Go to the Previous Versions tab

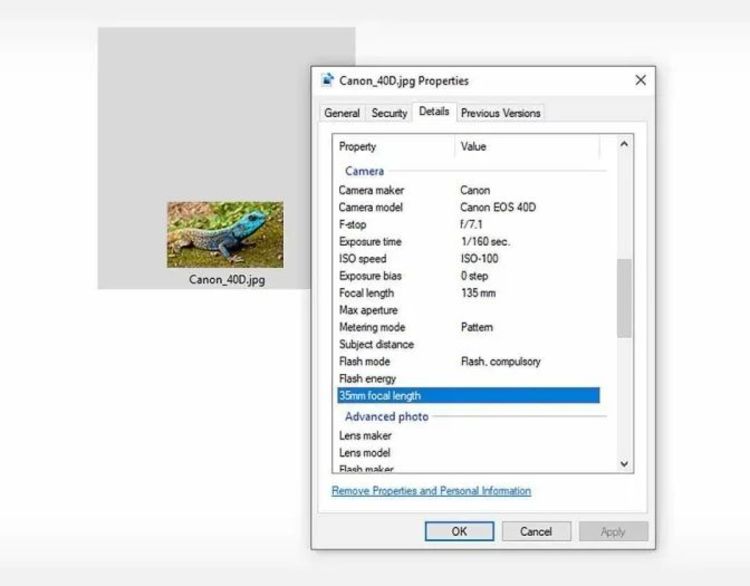pos(500,113)
